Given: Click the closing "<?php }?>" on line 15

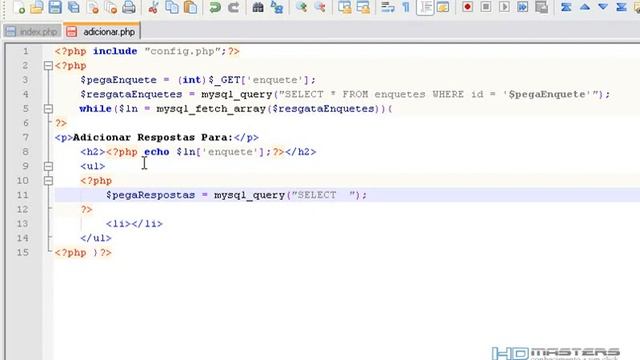Looking at the screenshot, I should pyautogui.click(x=83, y=252).
